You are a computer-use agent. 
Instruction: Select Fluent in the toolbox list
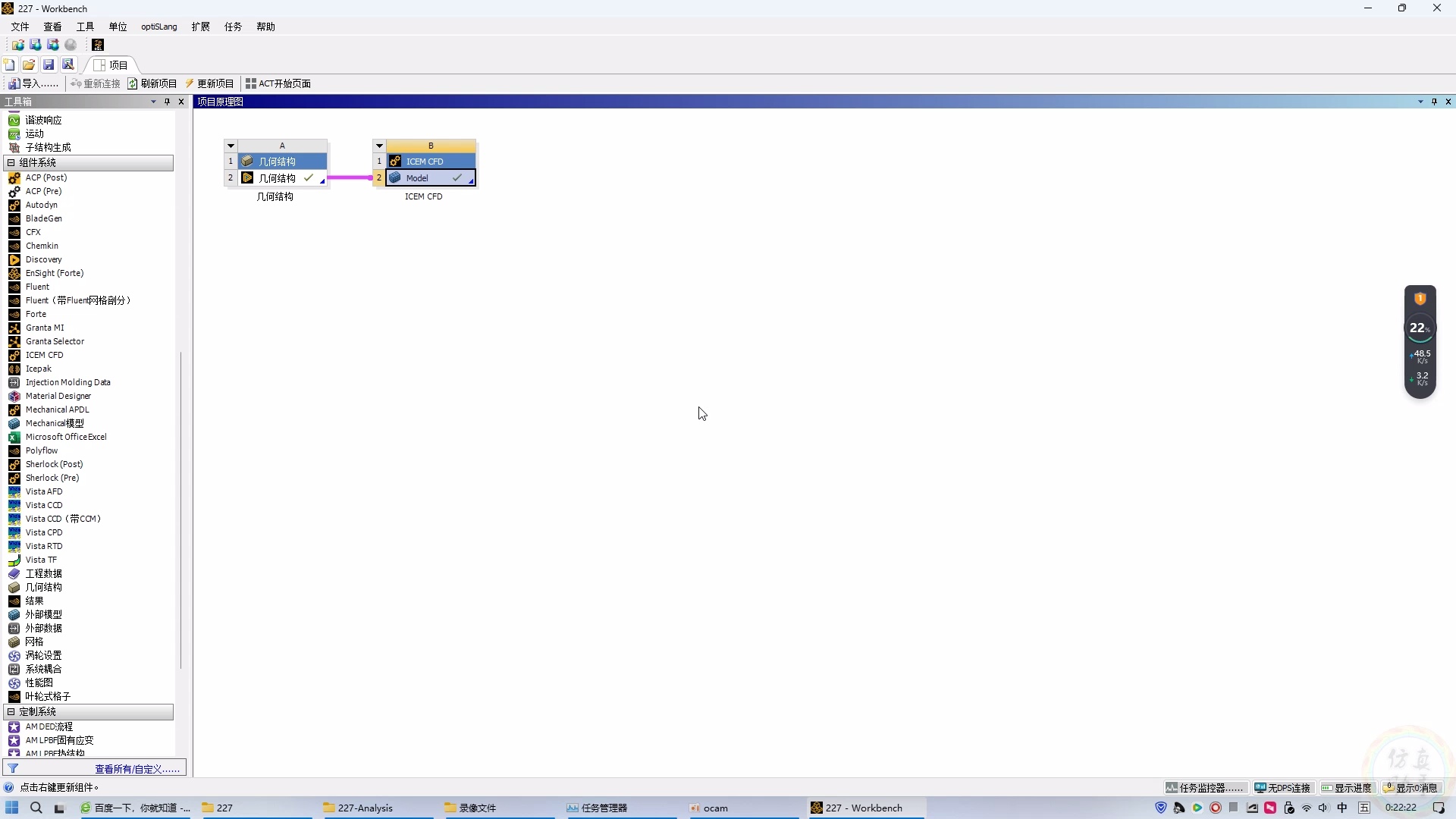click(x=37, y=287)
